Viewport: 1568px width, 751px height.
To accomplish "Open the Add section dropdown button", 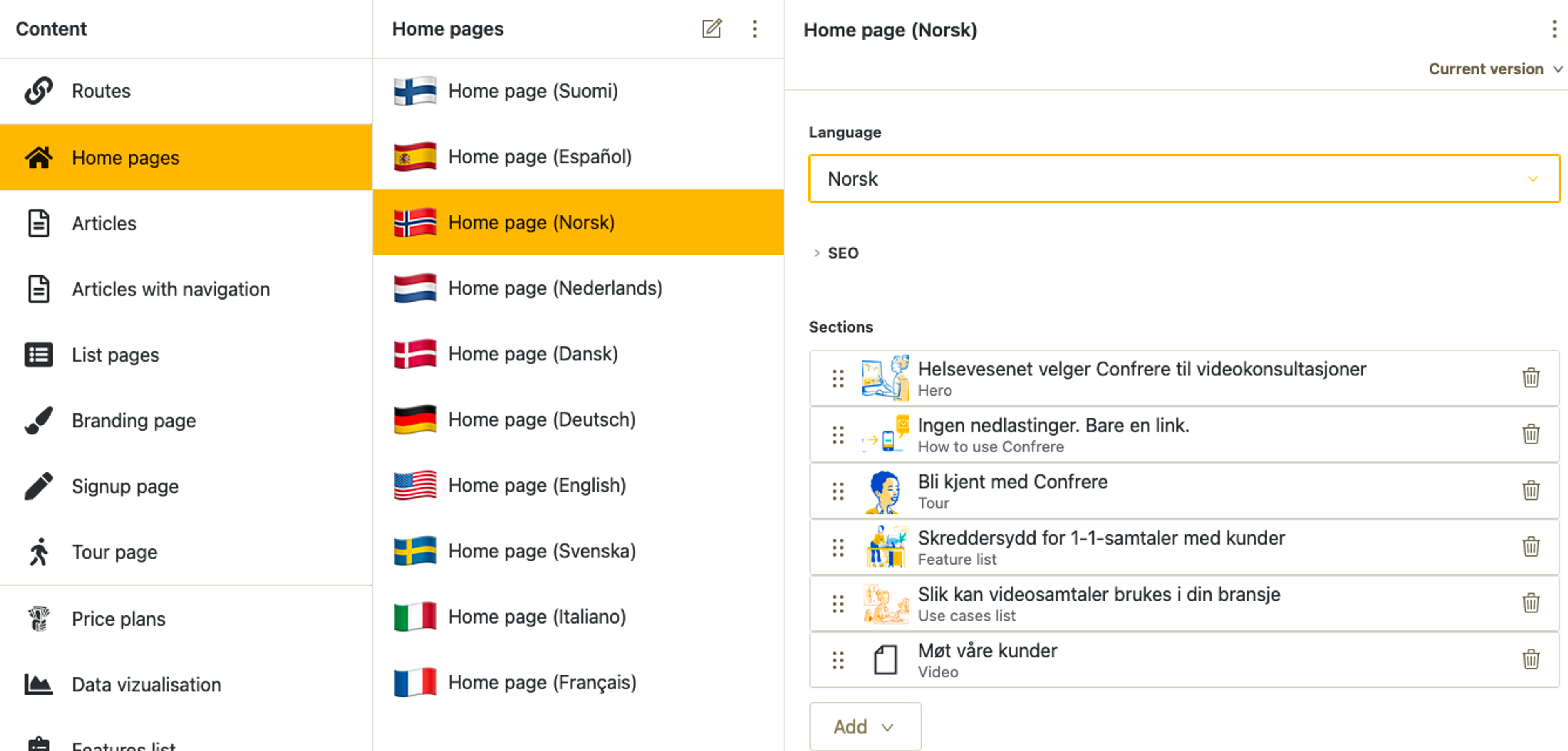I will point(864,726).
